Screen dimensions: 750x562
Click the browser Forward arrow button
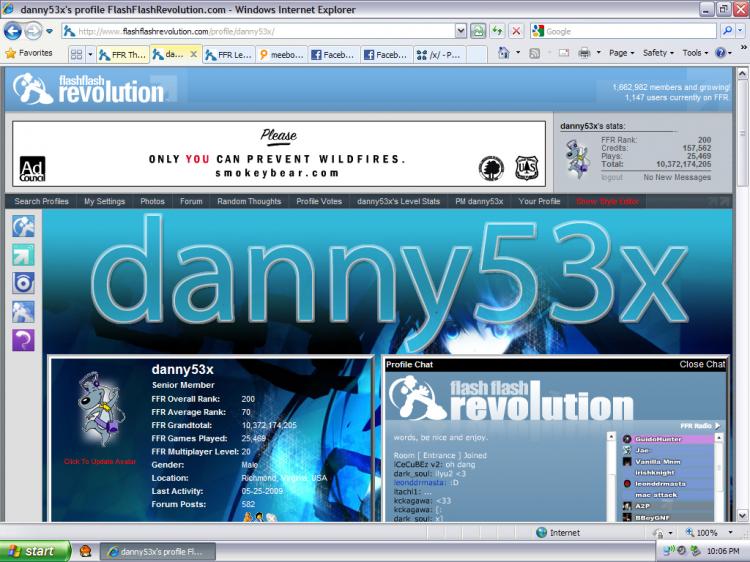click(33, 32)
